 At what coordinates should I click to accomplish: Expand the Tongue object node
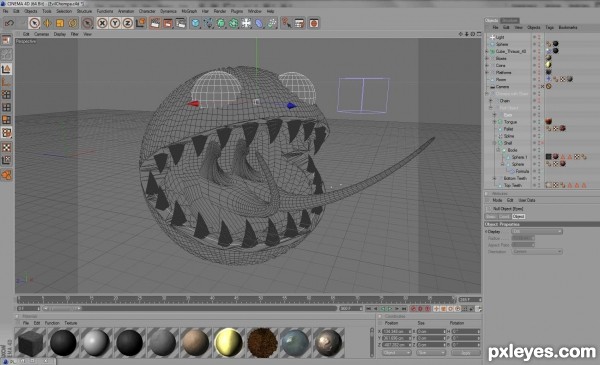494,122
